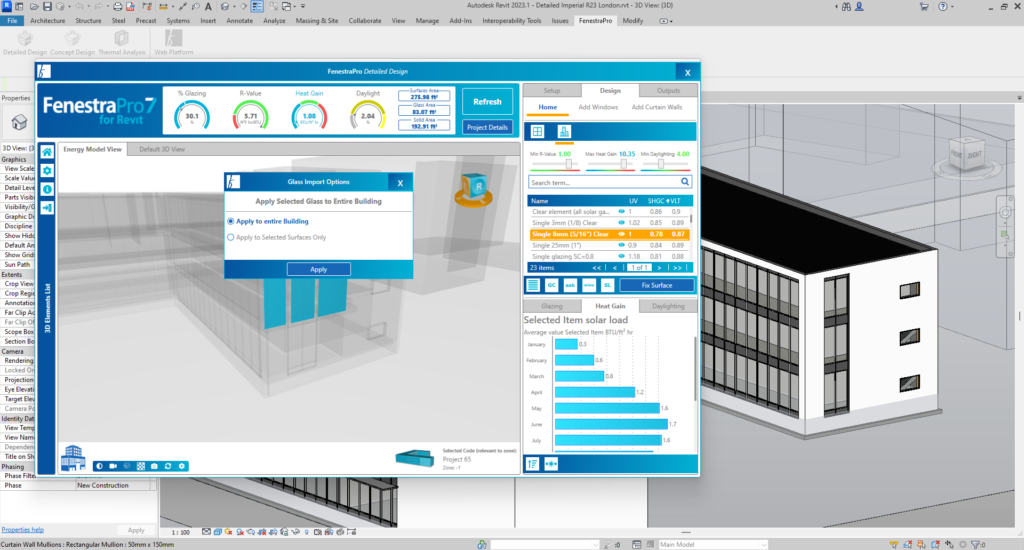Open the Main Model dropdown in the status bar
1024x550 pixels.
pyautogui.click(x=712, y=544)
